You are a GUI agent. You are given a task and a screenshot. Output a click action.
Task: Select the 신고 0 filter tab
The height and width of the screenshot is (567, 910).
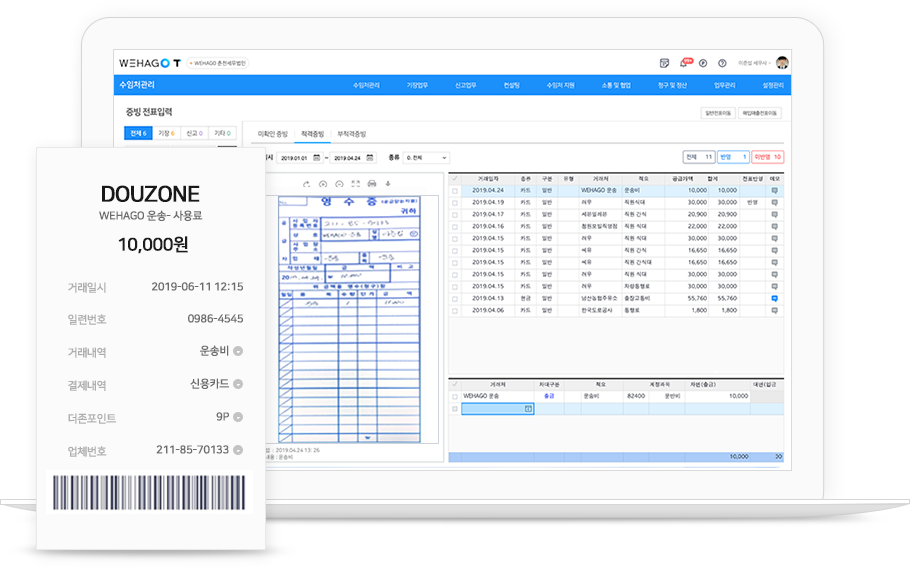click(194, 133)
